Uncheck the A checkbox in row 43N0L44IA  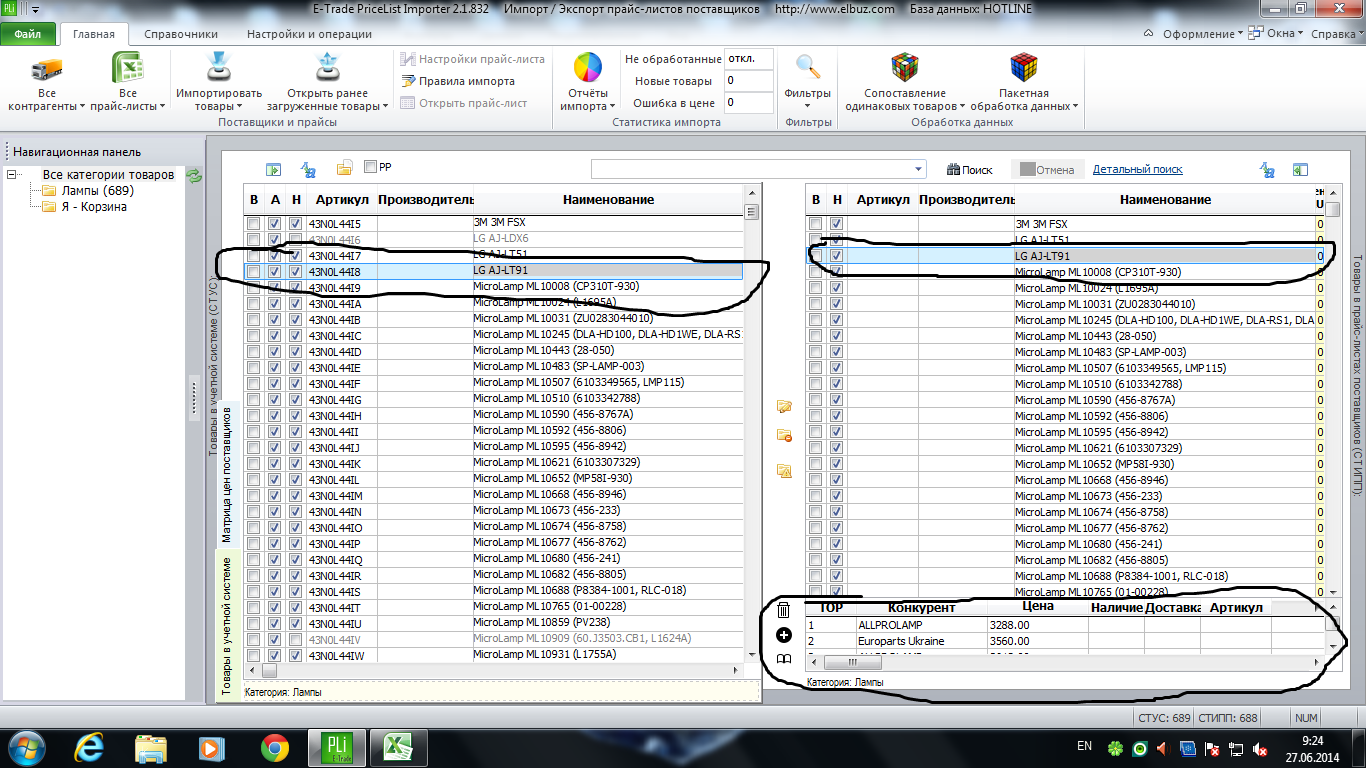pos(275,303)
